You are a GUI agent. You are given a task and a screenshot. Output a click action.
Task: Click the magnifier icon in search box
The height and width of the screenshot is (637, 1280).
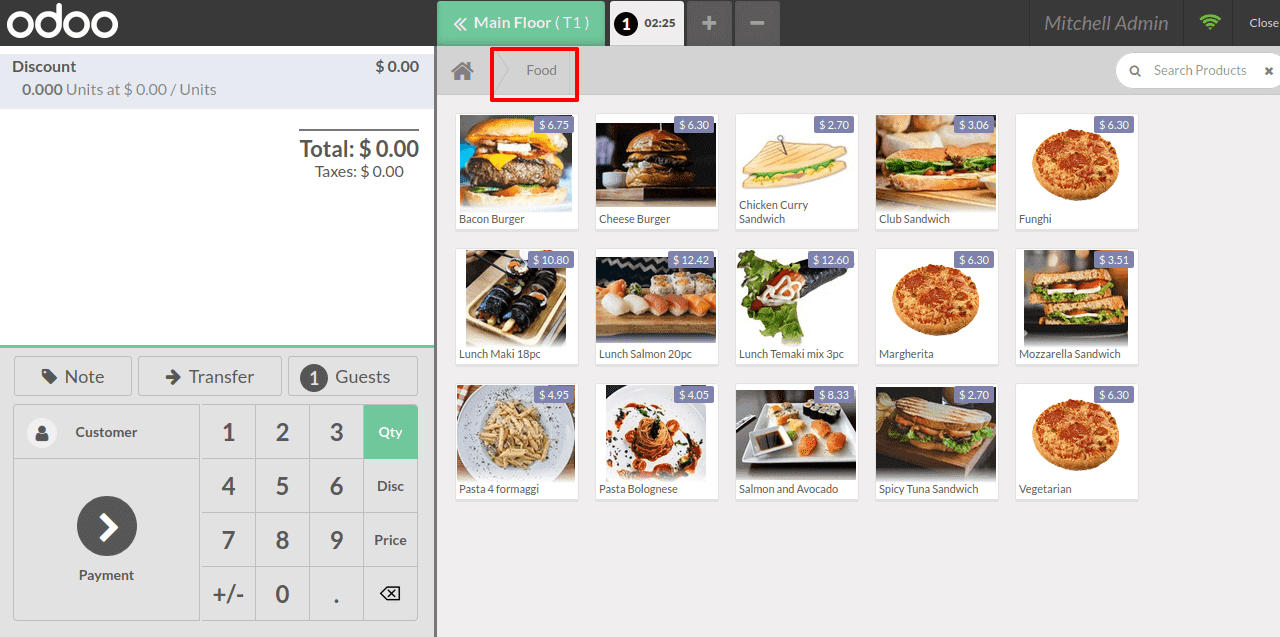[1135, 71]
